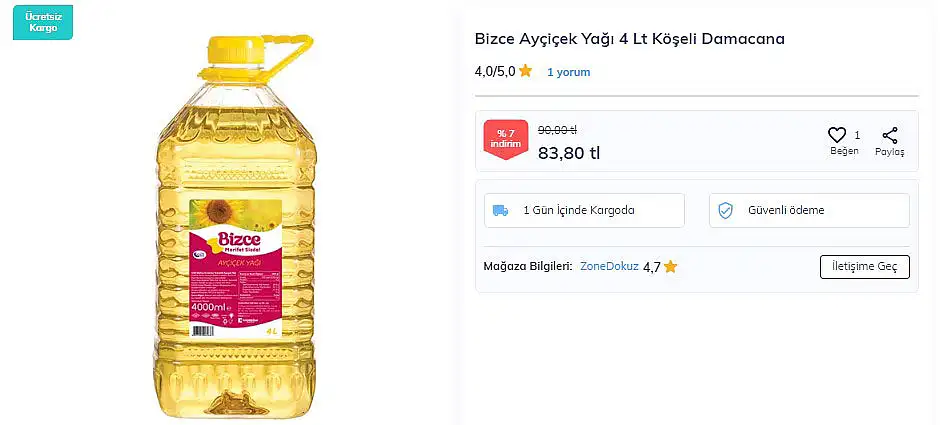This screenshot has width=942, height=425.
Task: Open the 1 yorum reviews link
Action: [568, 72]
